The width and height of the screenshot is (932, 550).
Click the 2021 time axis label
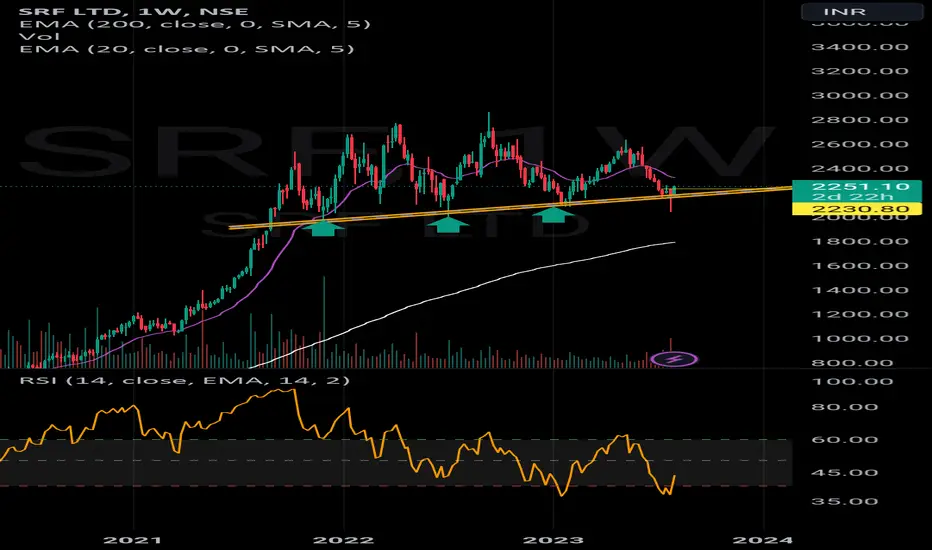click(x=133, y=540)
